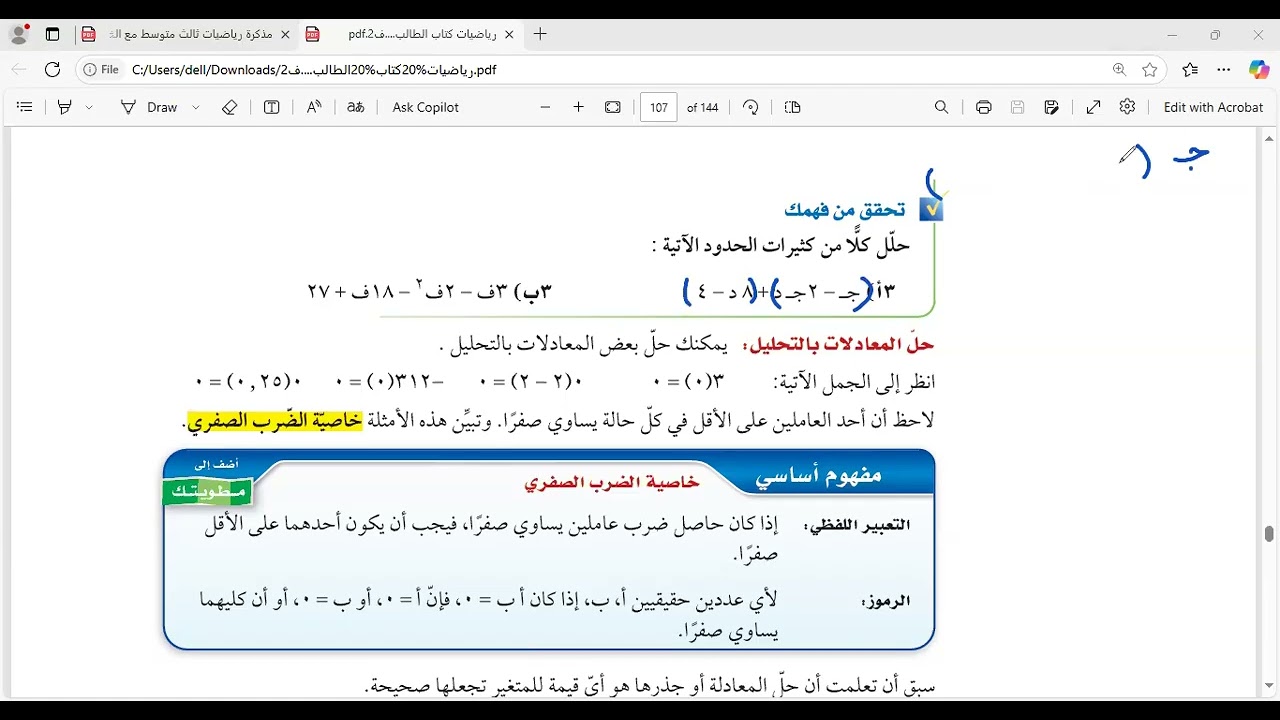
Task: Switch to the رياضيات كتاب الطالب pdf tab
Action: coord(410,34)
